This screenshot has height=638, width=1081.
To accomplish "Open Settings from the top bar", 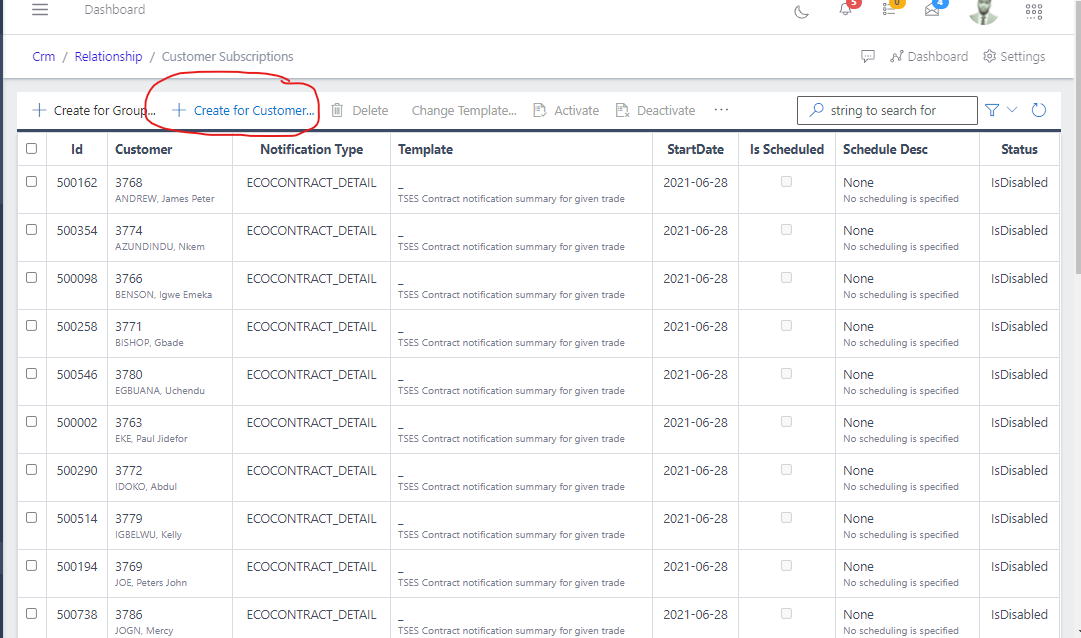I will [1013, 56].
